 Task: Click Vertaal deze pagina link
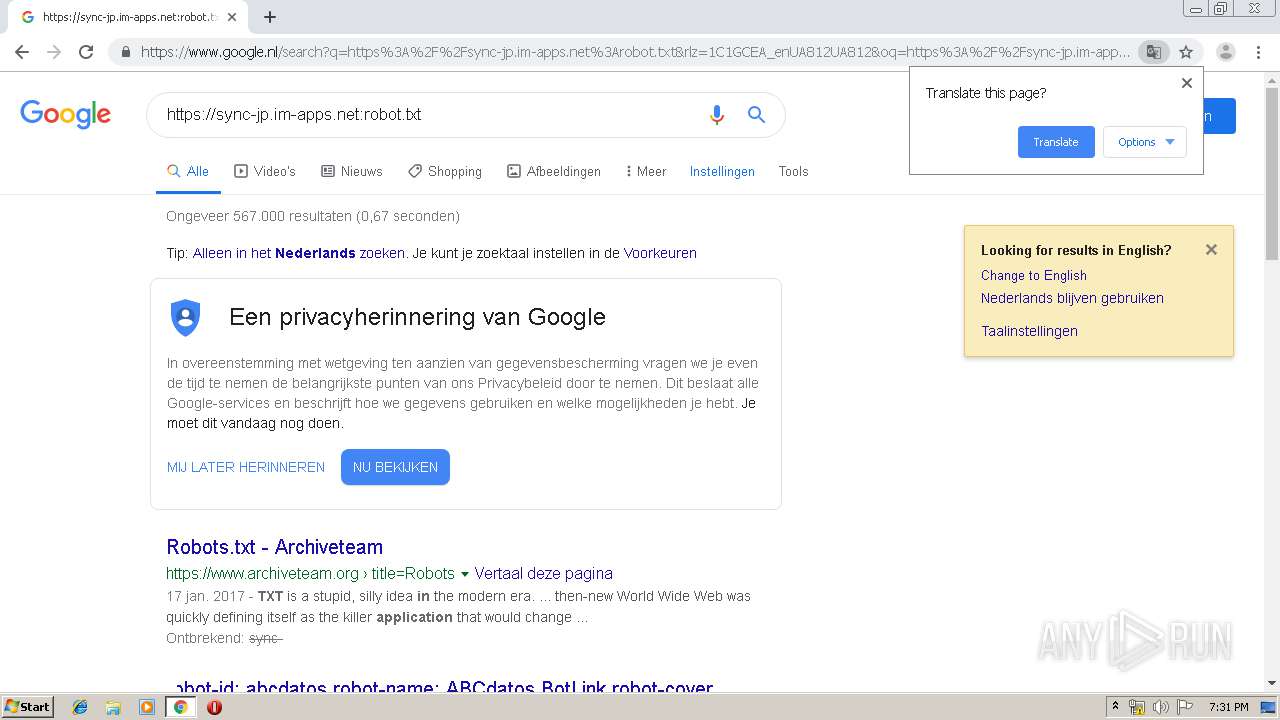coord(543,573)
